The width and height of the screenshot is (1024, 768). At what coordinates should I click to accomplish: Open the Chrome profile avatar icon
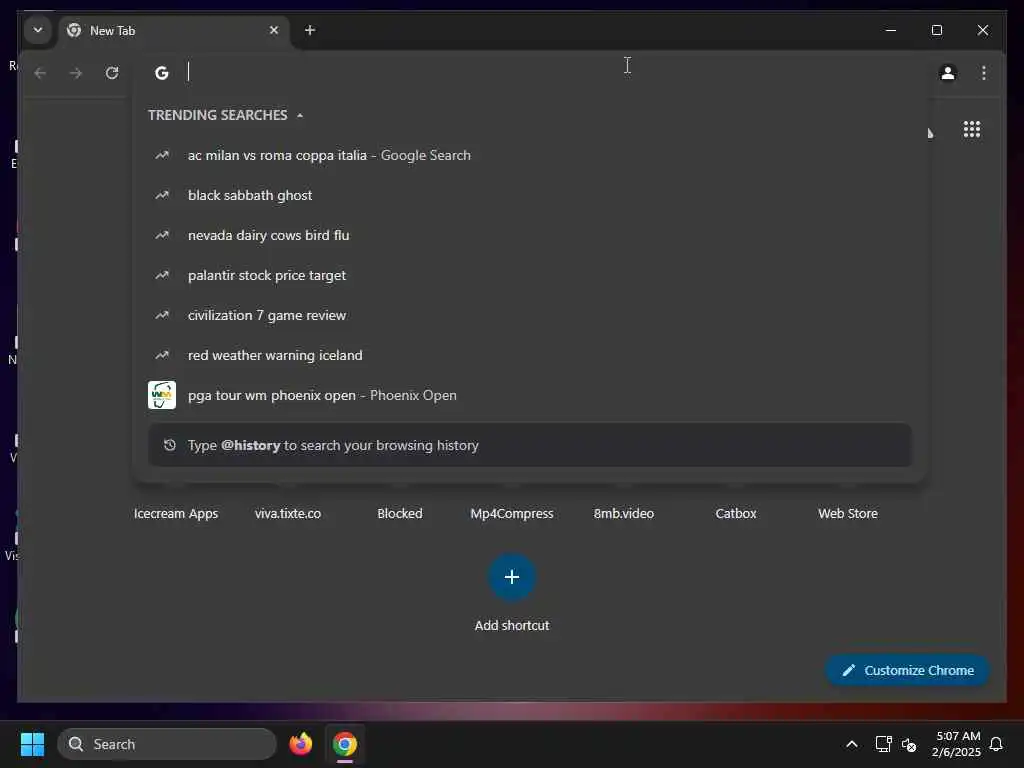pyautogui.click(x=948, y=73)
